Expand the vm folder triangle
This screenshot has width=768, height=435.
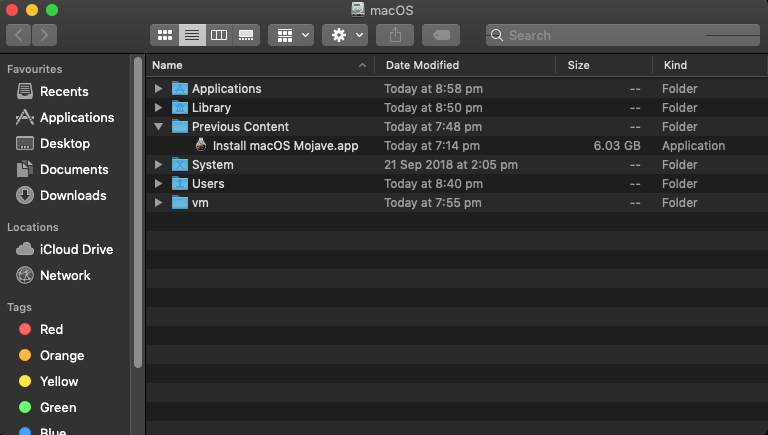(158, 203)
